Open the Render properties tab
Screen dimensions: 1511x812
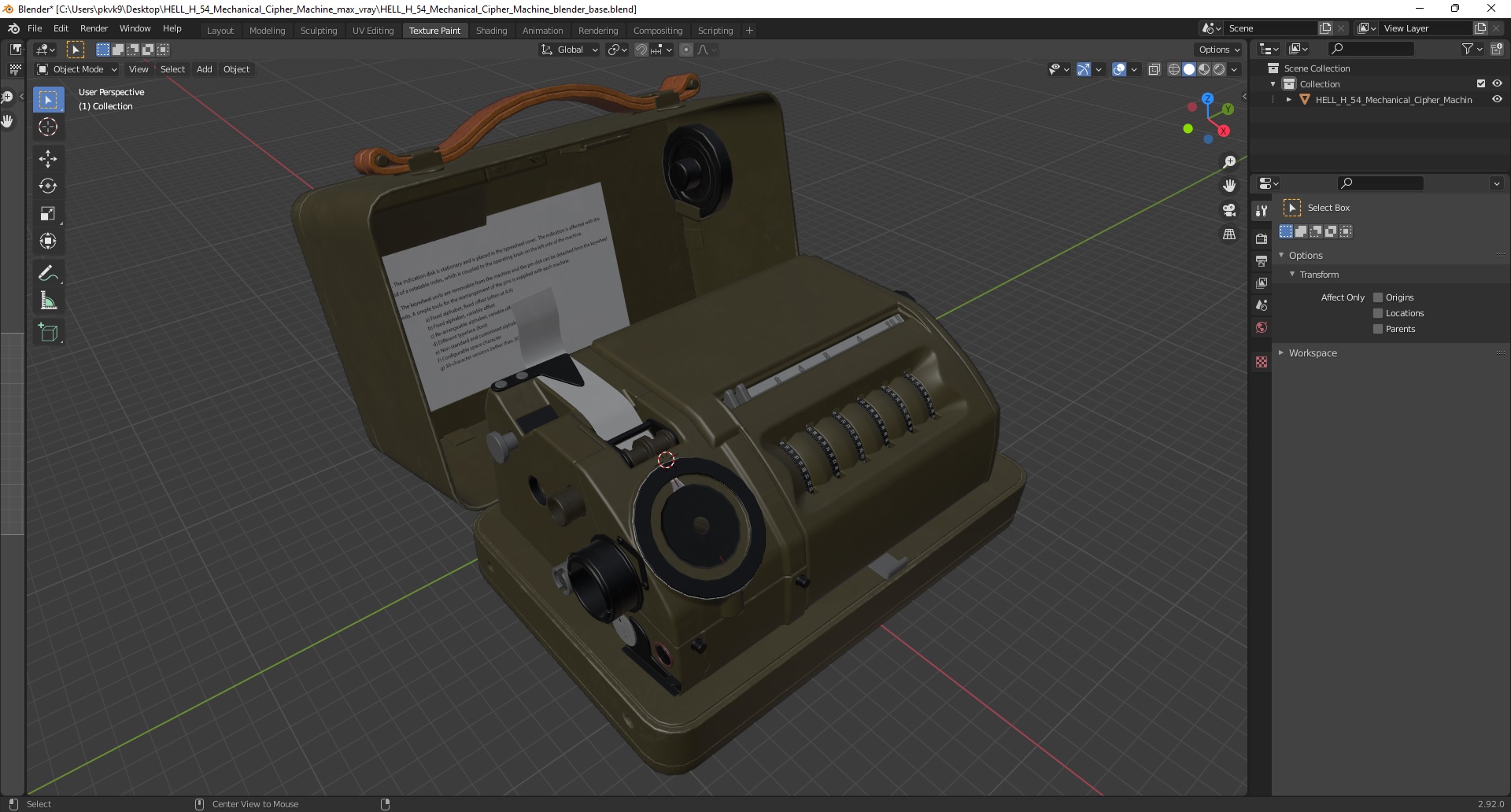(1262, 238)
